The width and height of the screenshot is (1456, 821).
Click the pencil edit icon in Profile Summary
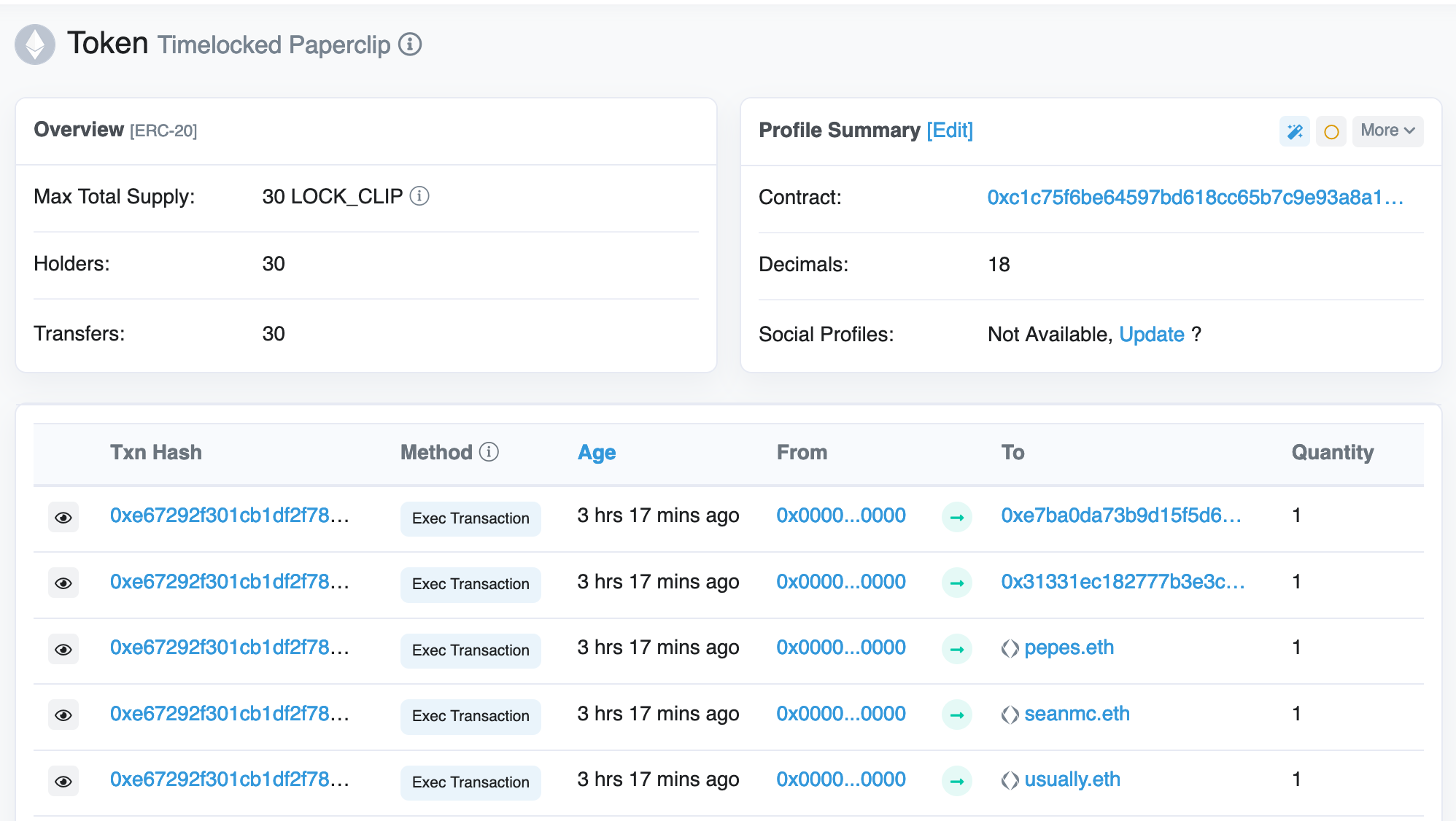1295,130
